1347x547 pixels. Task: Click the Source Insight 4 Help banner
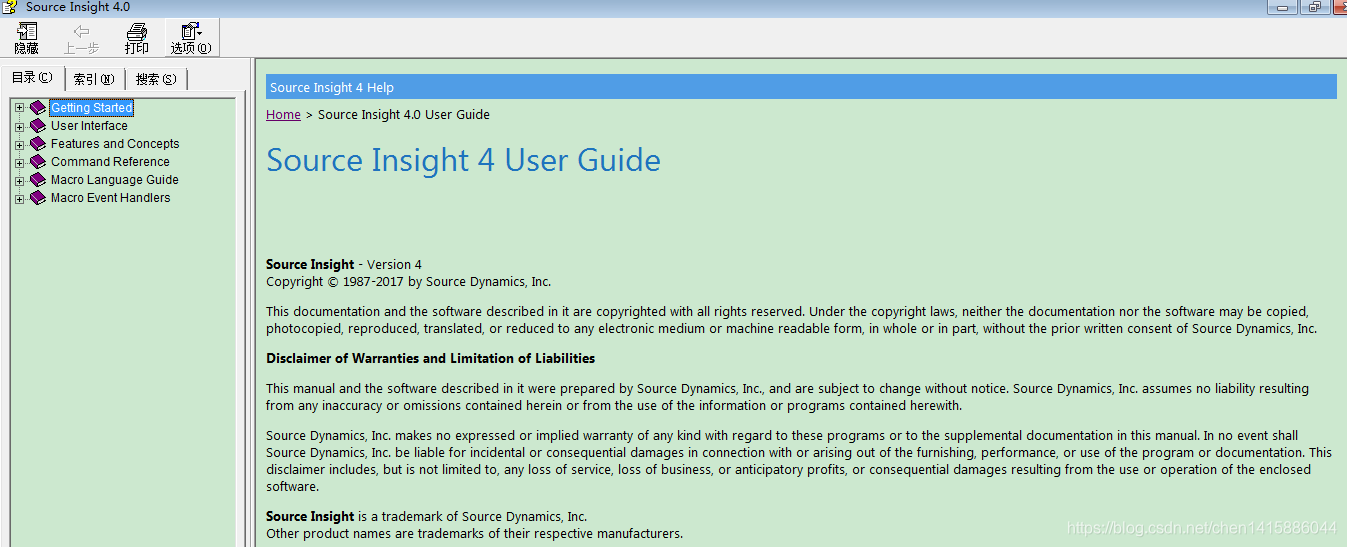[801, 87]
